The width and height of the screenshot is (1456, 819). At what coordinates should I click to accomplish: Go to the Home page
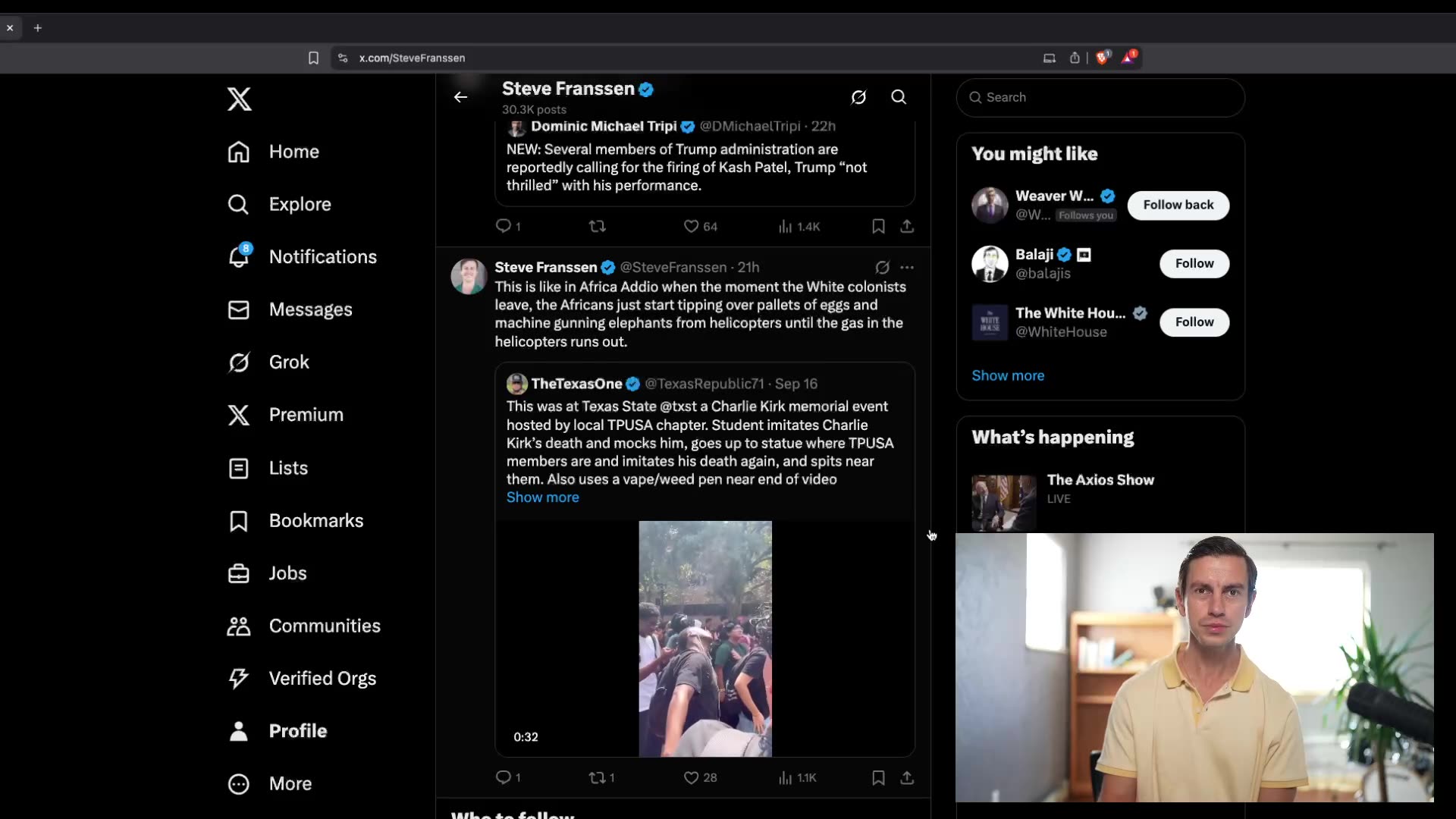click(273, 152)
